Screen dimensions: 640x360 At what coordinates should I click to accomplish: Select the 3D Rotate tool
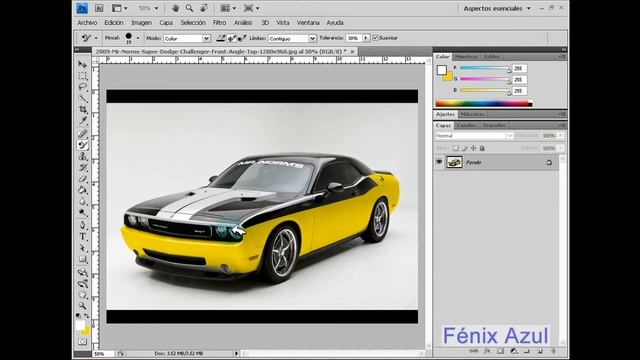(x=82, y=272)
